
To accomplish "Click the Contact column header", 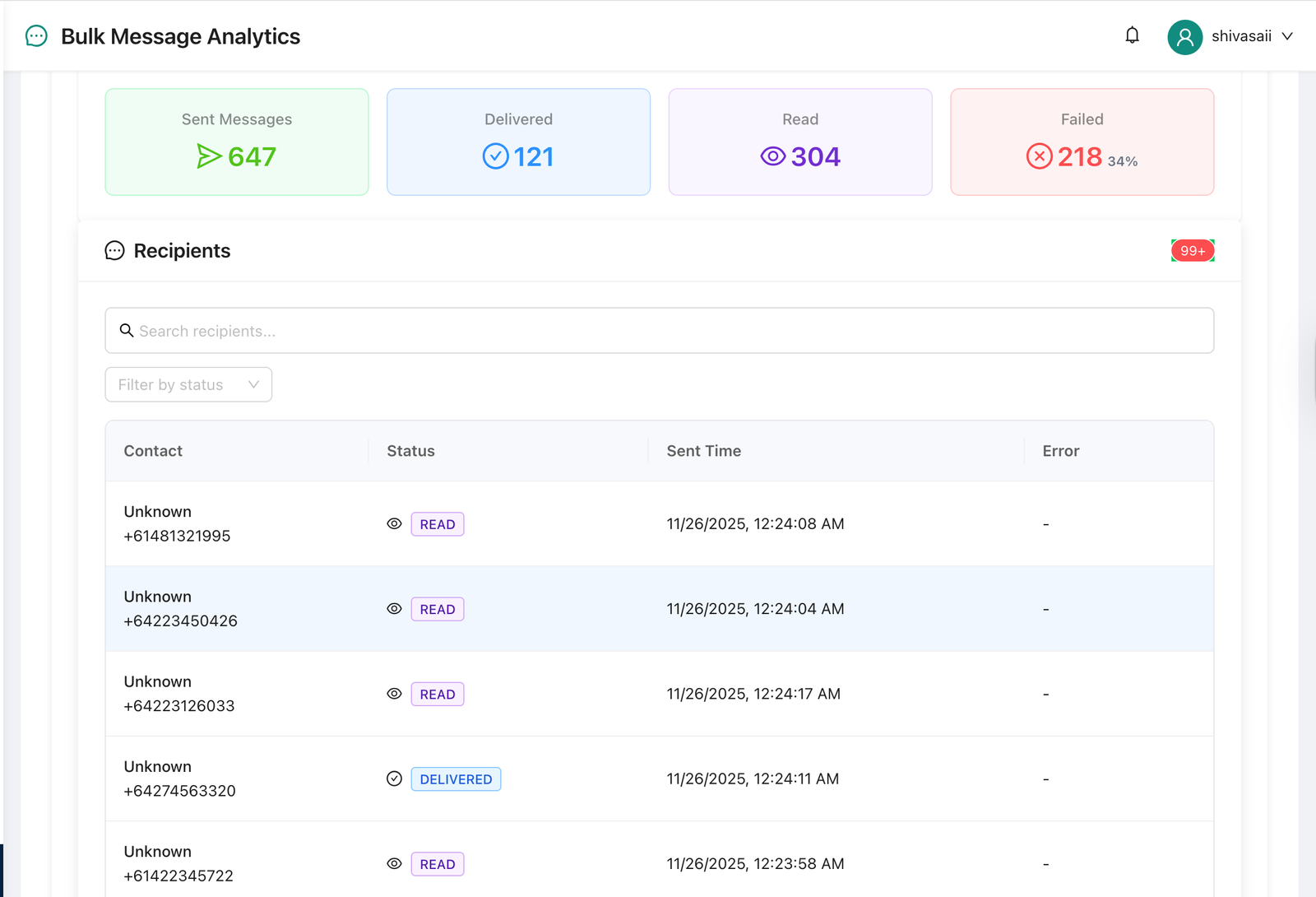I will pos(153,451).
